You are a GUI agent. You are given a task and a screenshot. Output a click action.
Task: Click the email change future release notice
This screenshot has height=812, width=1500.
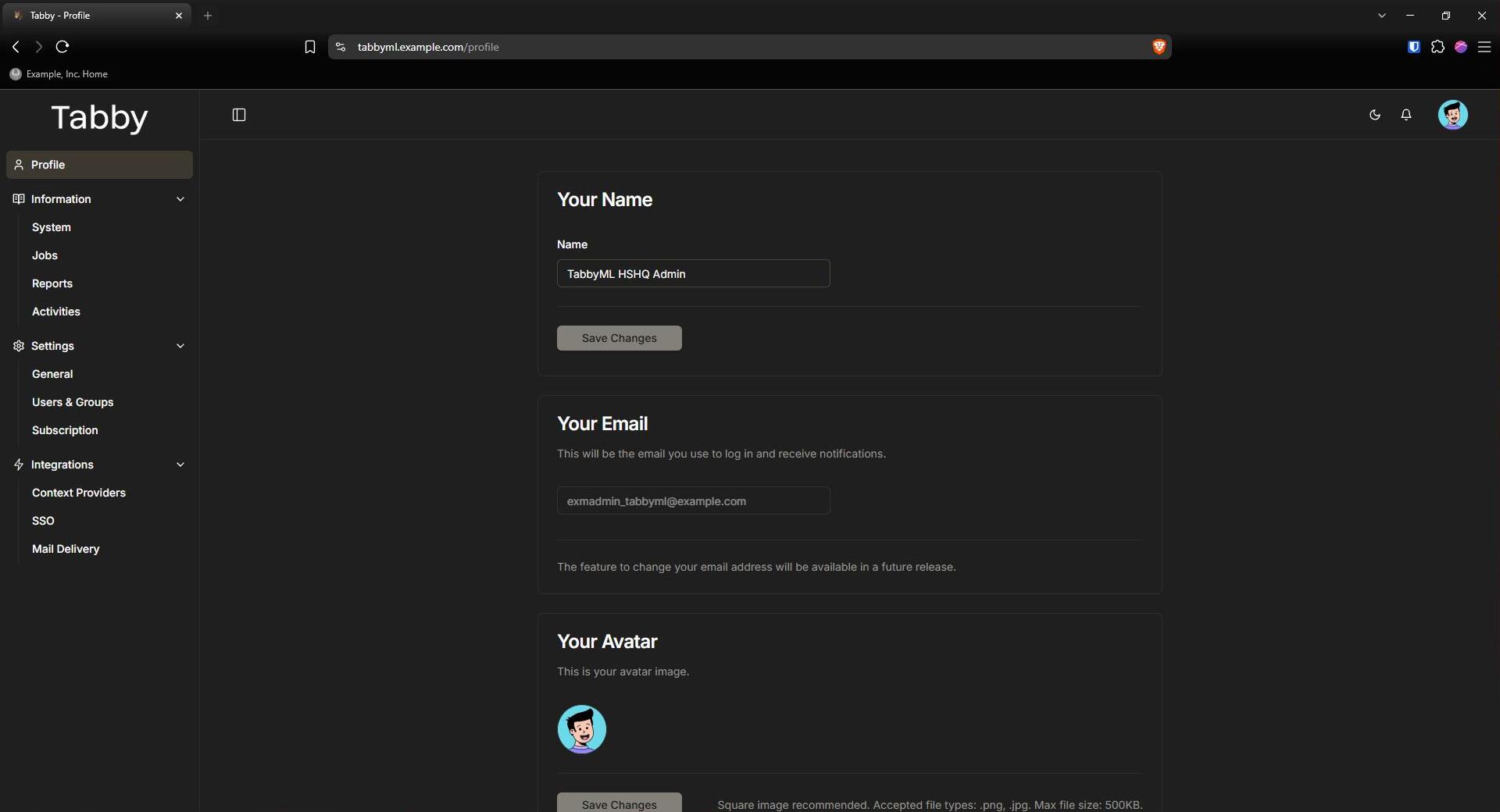tap(756, 567)
